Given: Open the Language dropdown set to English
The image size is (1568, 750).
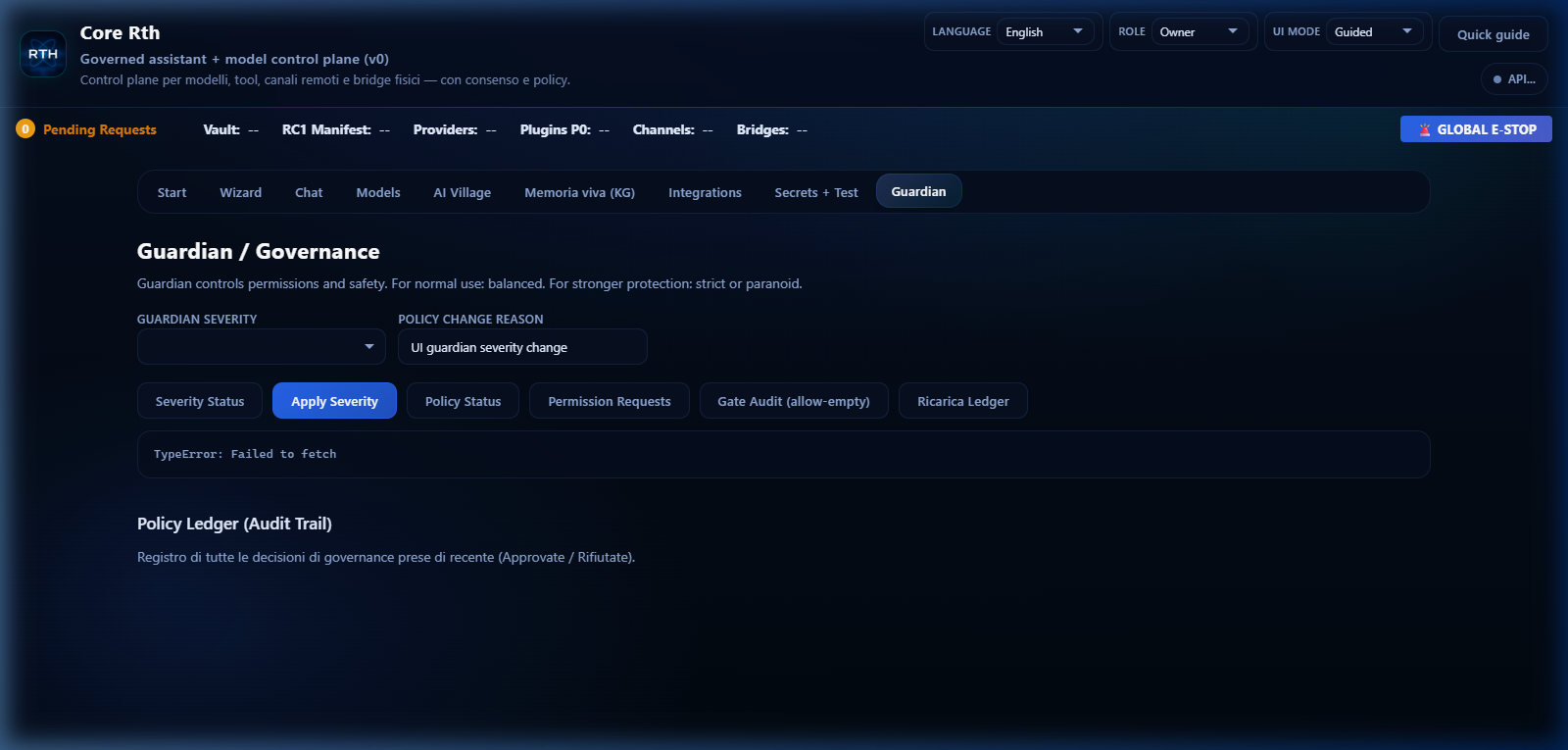Looking at the screenshot, I should (1046, 31).
